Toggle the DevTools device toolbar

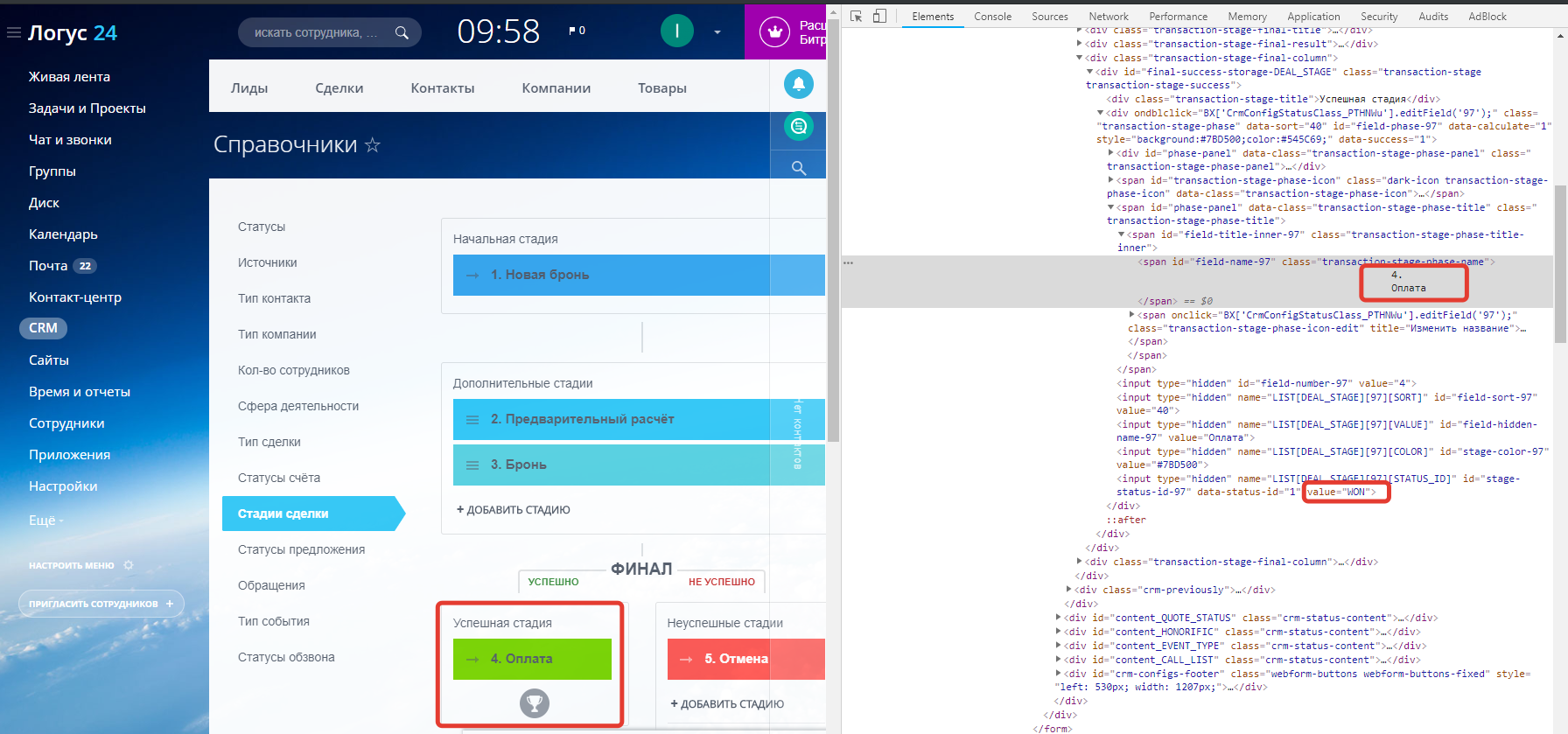(x=879, y=16)
